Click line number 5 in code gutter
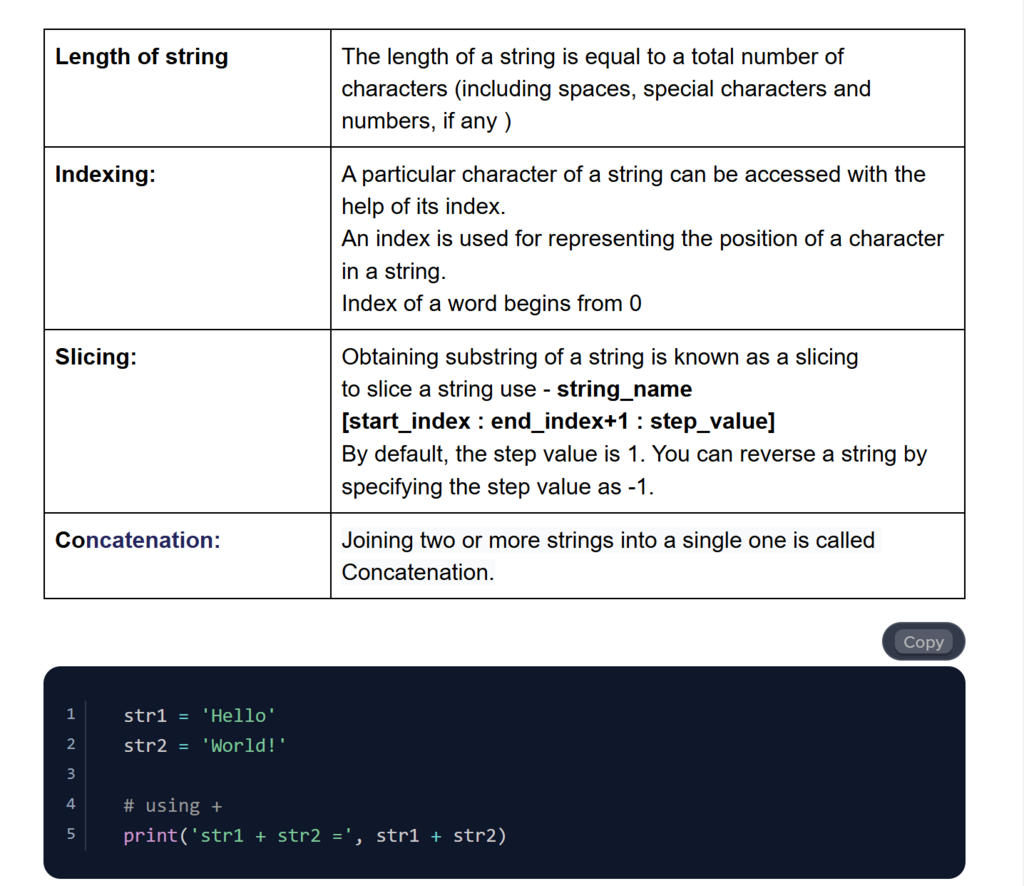Viewport: 1024px width, 886px height. click(71, 834)
